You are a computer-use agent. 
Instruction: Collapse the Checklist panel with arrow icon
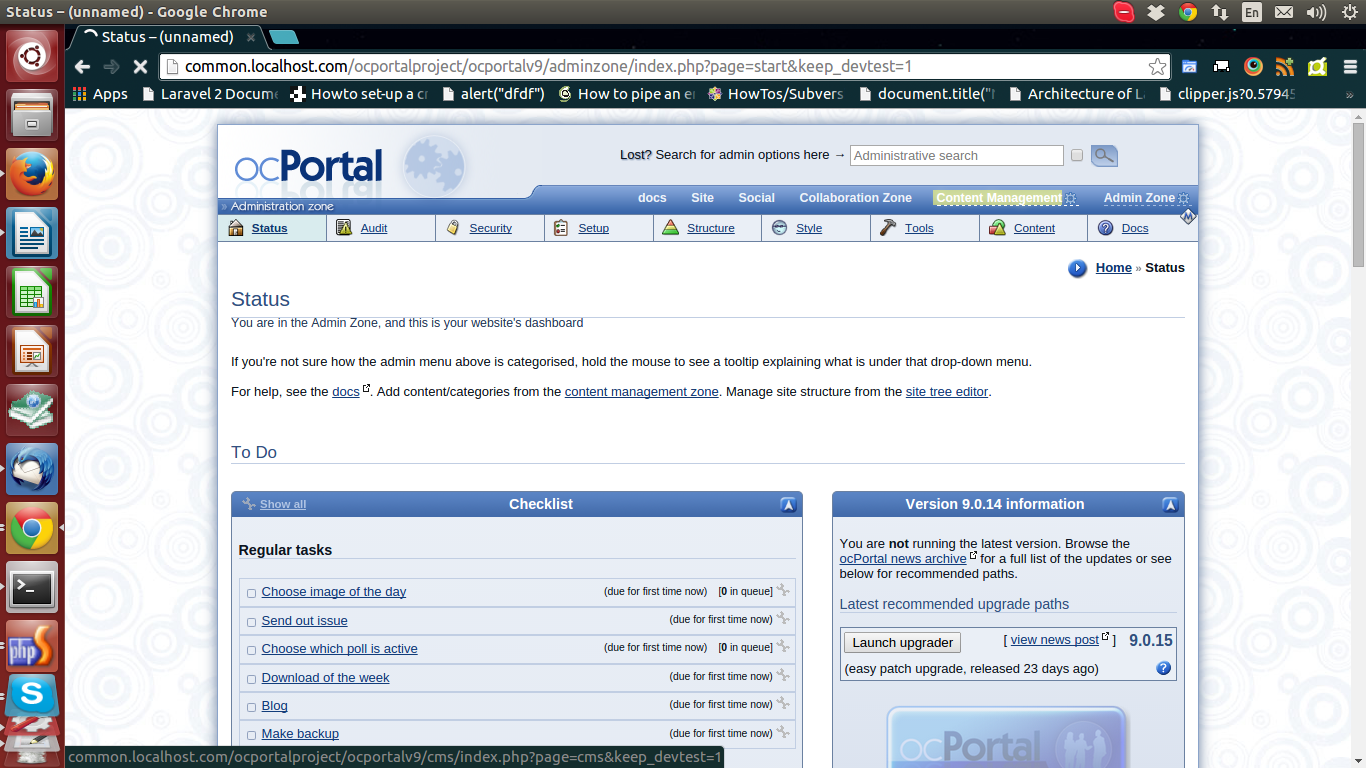pyautogui.click(x=788, y=505)
